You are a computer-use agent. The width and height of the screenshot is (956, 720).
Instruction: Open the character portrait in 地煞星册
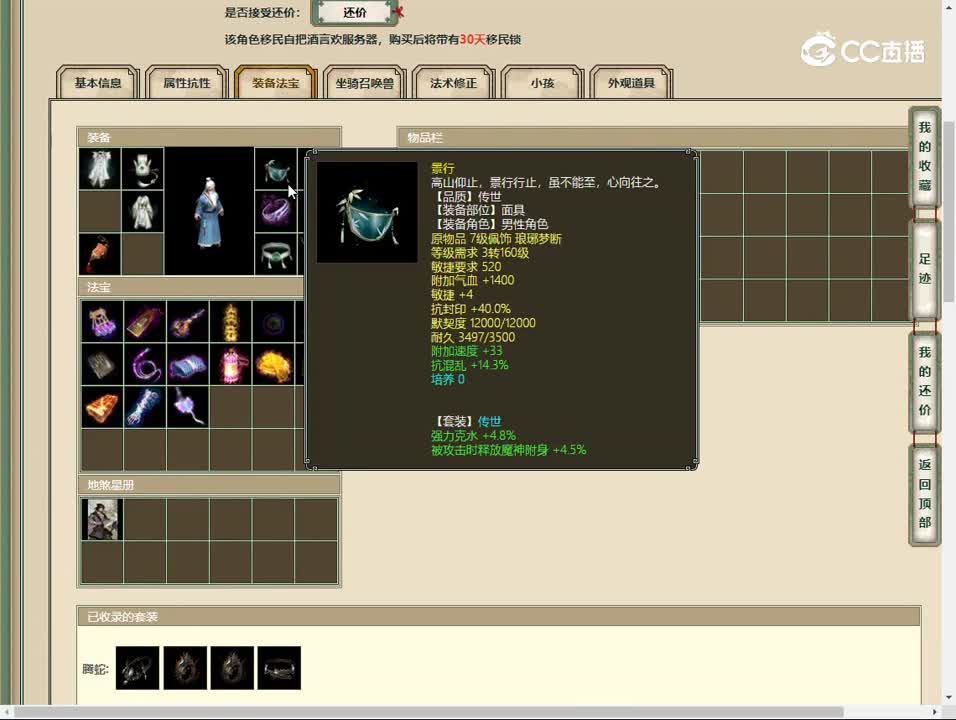coord(102,519)
